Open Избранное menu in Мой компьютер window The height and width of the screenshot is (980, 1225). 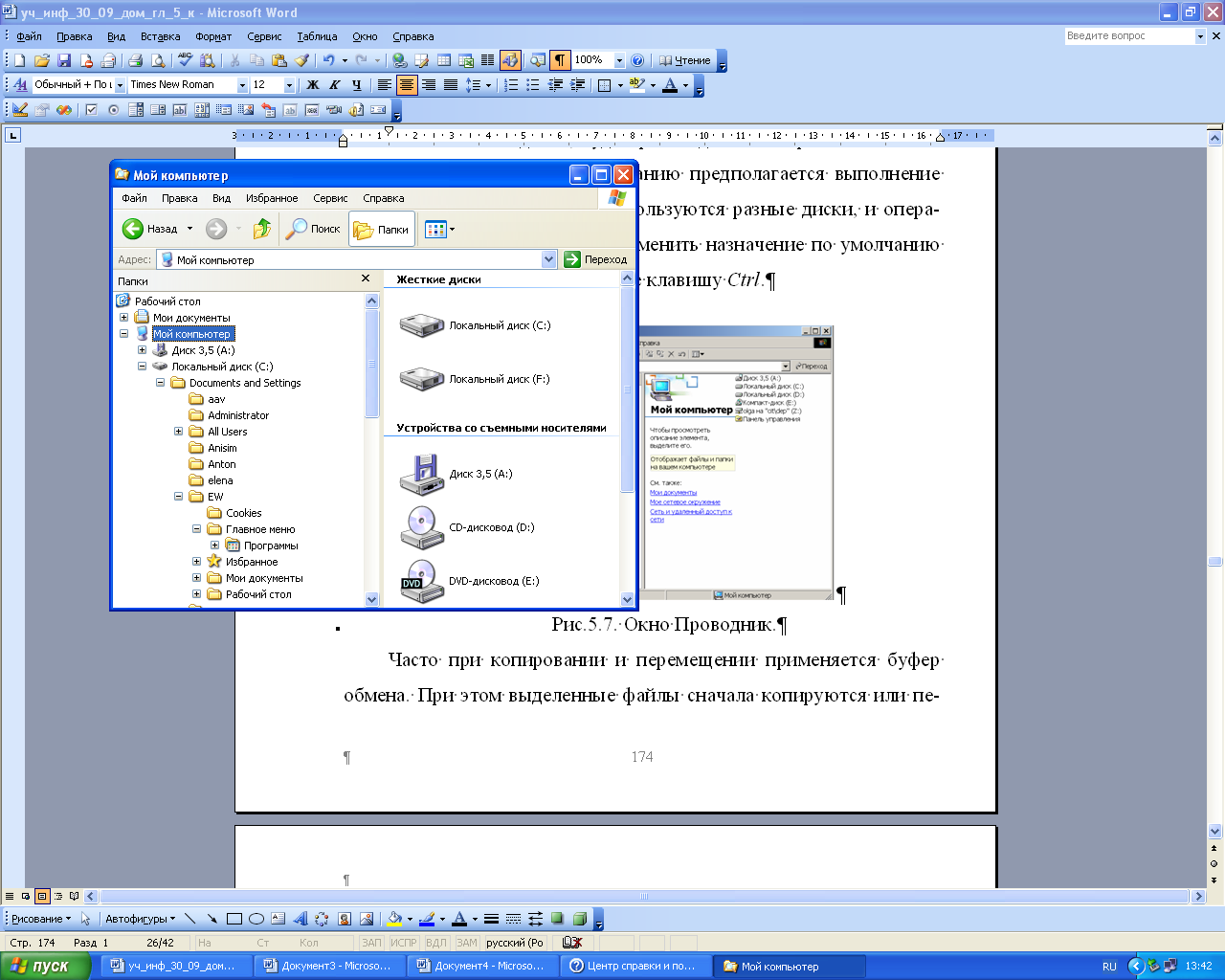coord(272,198)
